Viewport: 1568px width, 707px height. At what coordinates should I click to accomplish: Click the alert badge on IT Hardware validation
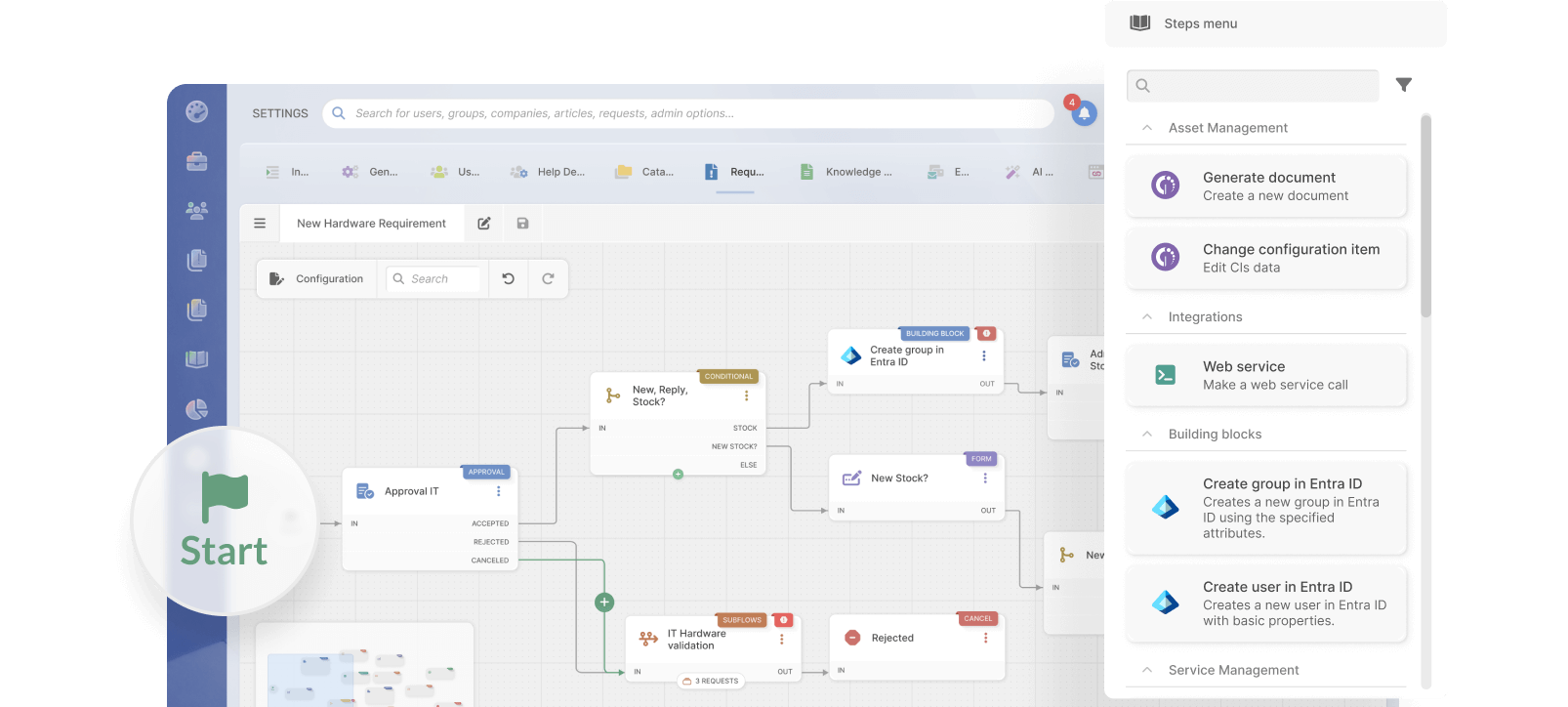[x=783, y=620]
